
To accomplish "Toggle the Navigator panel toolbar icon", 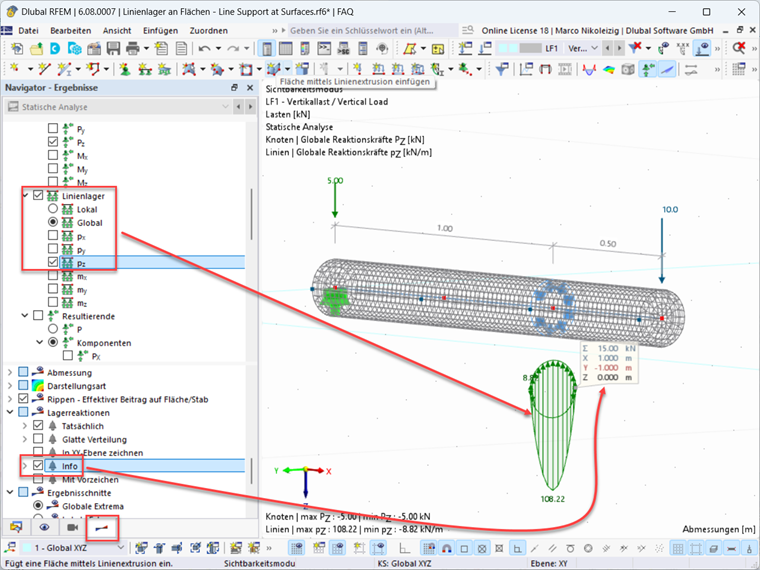I will [x=266, y=48].
